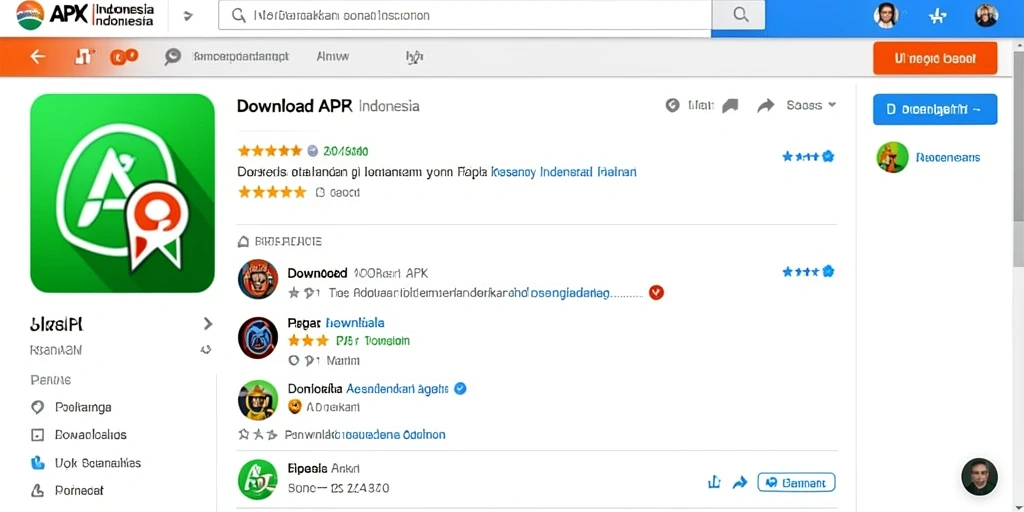Open the right-most profile avatar in header
Viewport: 1024px width, 512px height.
point(986,15)
